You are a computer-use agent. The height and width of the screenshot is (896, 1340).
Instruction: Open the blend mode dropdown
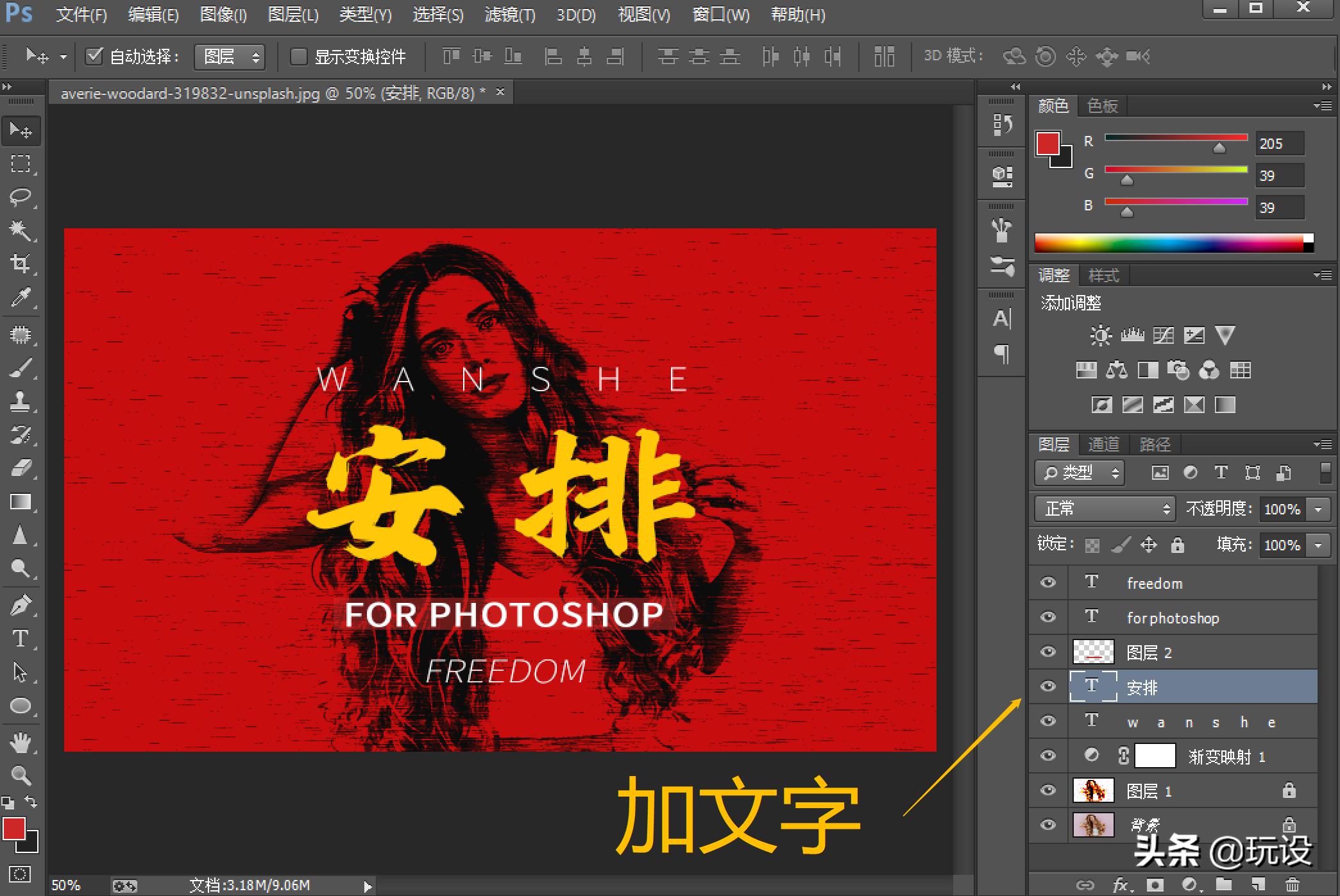coord(1105,509)
